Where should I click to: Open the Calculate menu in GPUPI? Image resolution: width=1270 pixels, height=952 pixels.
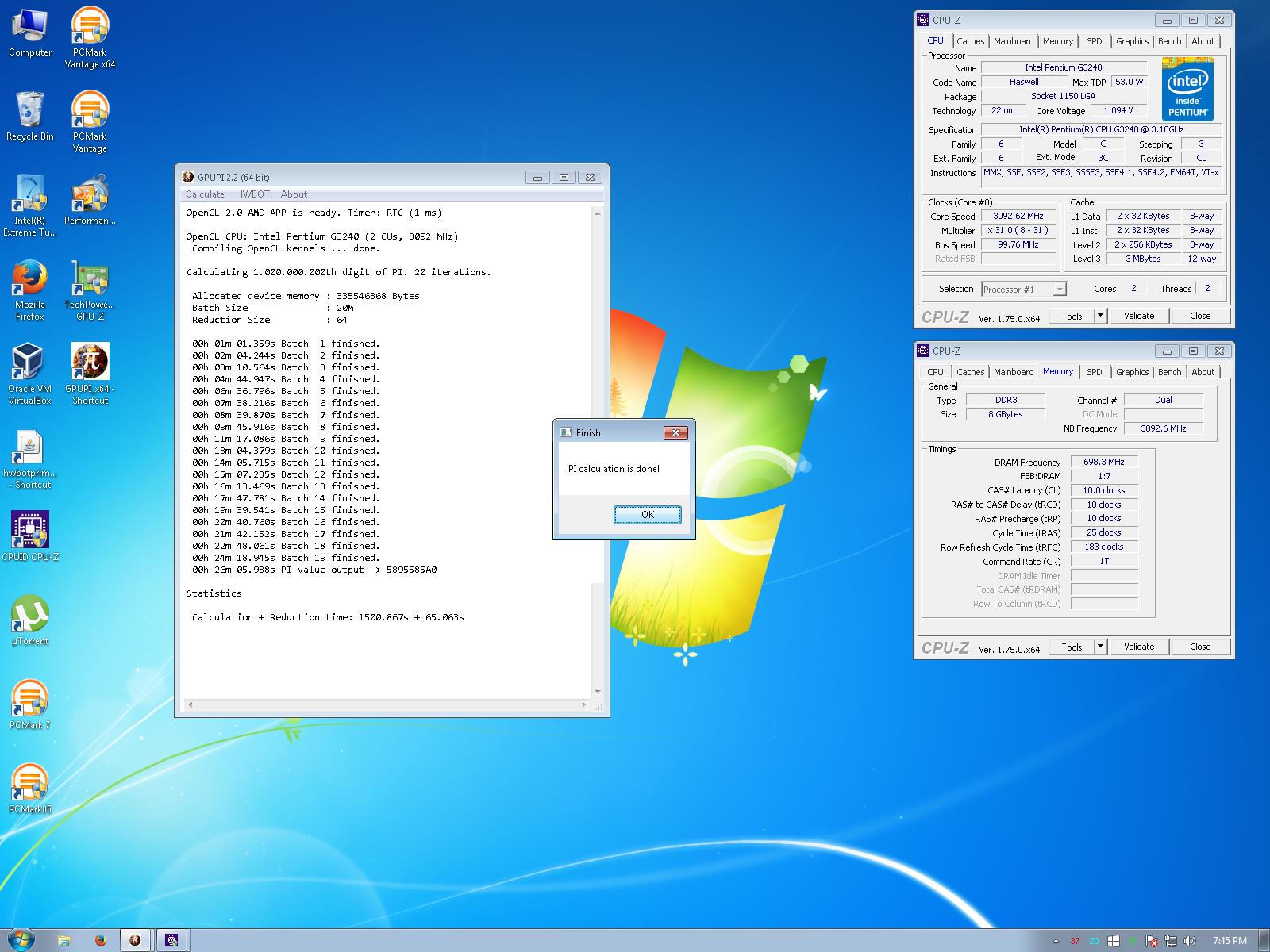pyautogui.click(x=205, y=194)
